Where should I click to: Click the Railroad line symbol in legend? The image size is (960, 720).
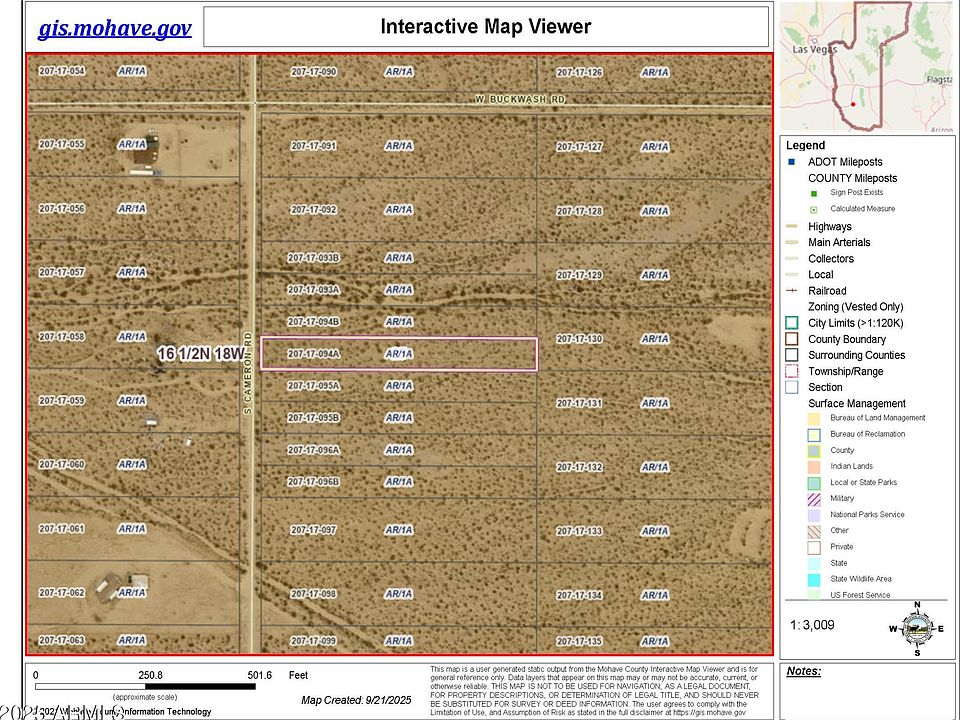coord(791,291)
